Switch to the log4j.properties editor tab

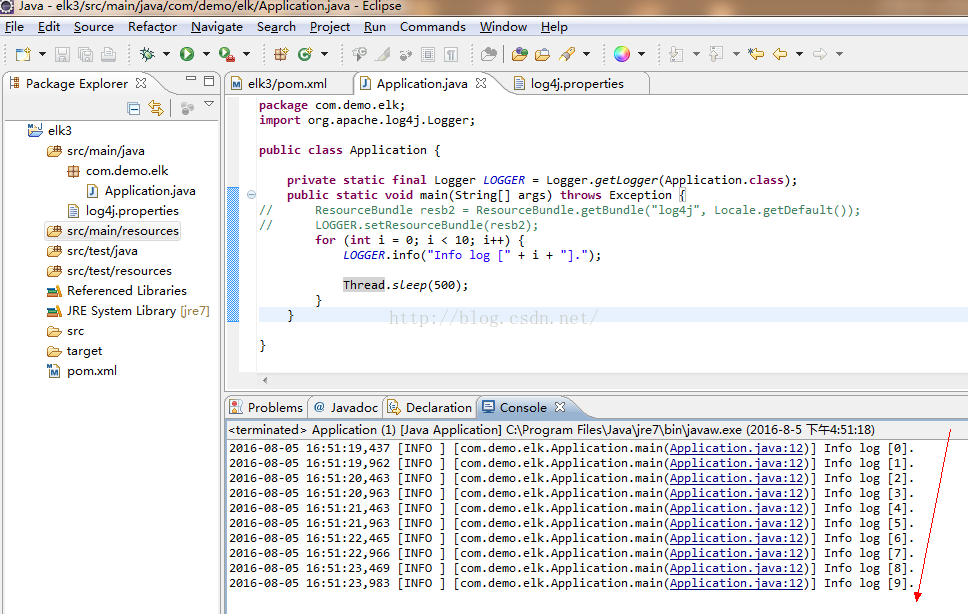pyautogui.click(x=577, y=84)
